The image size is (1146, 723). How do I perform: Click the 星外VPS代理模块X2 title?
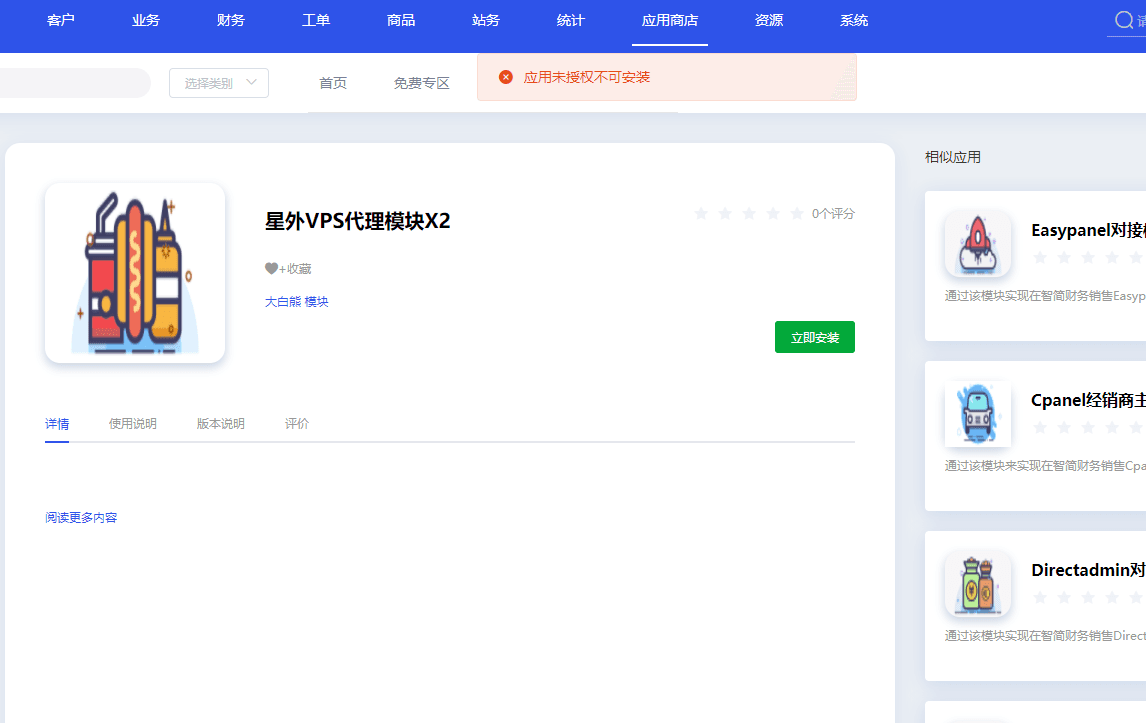(357, 221)
